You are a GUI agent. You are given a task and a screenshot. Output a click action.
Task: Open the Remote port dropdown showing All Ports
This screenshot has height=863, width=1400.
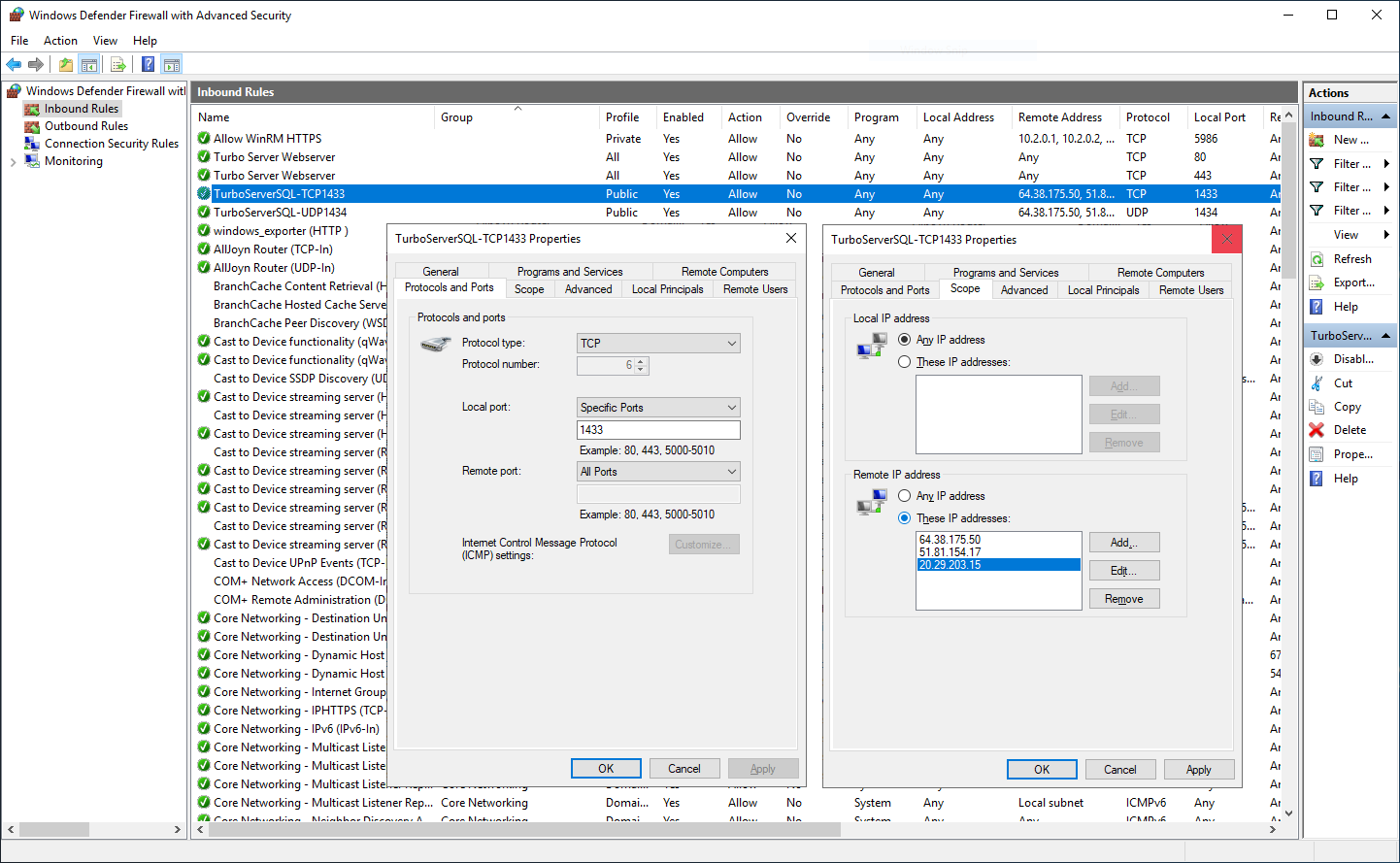[657, 471]
